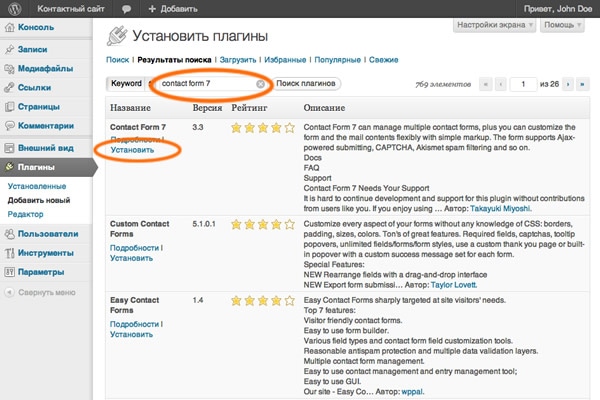Go to Медиафайлы in sidebar
600x400 pixels.
(47, 69)
